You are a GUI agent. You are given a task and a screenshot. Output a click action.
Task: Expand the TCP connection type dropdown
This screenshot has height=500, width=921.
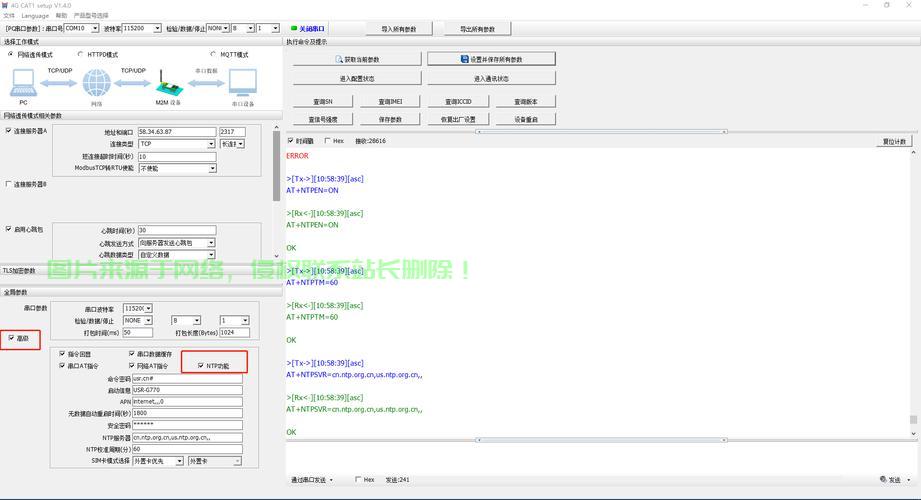(x=211, y=144)
